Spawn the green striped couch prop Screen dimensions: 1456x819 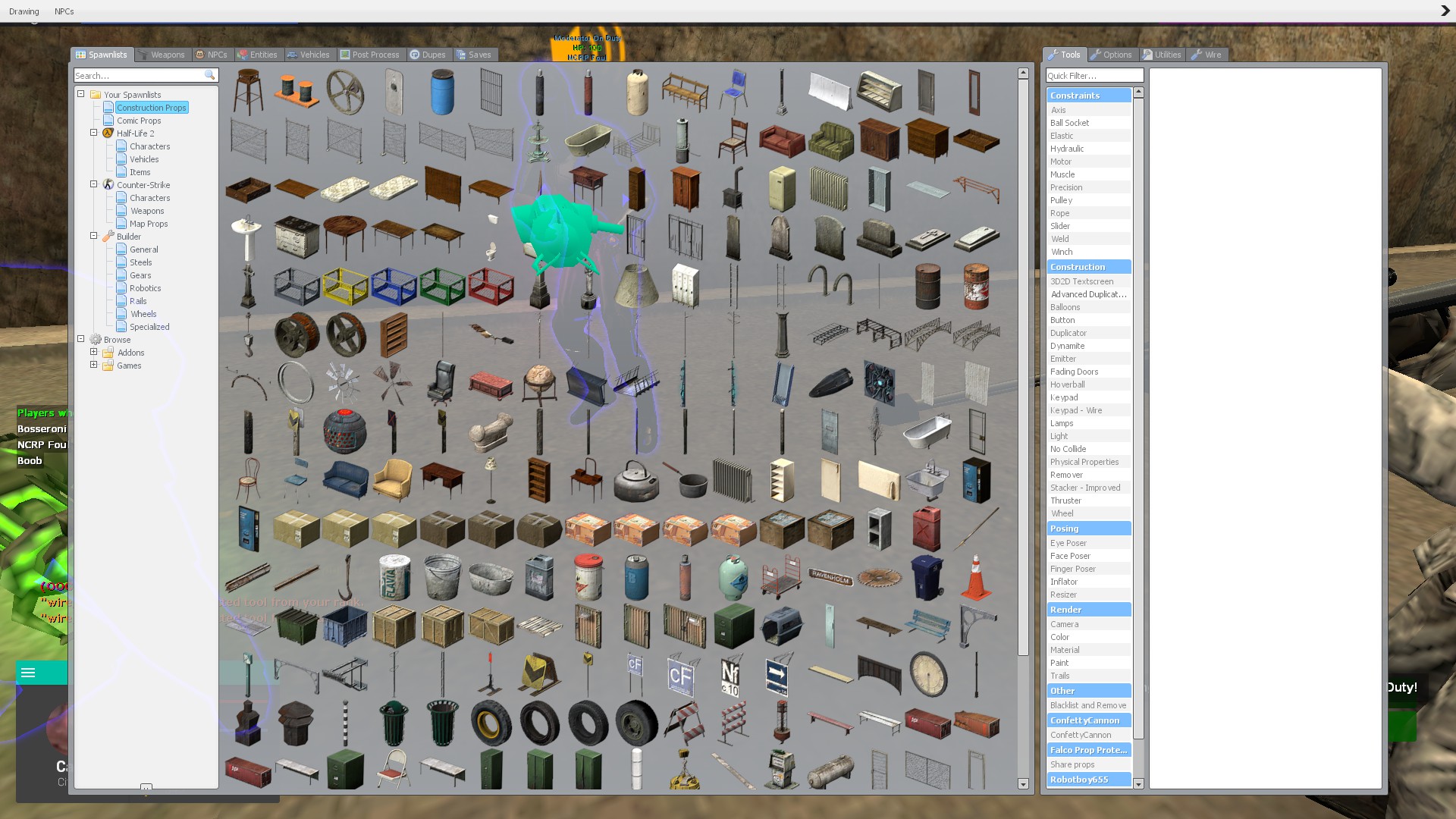[x=830, y=141]
